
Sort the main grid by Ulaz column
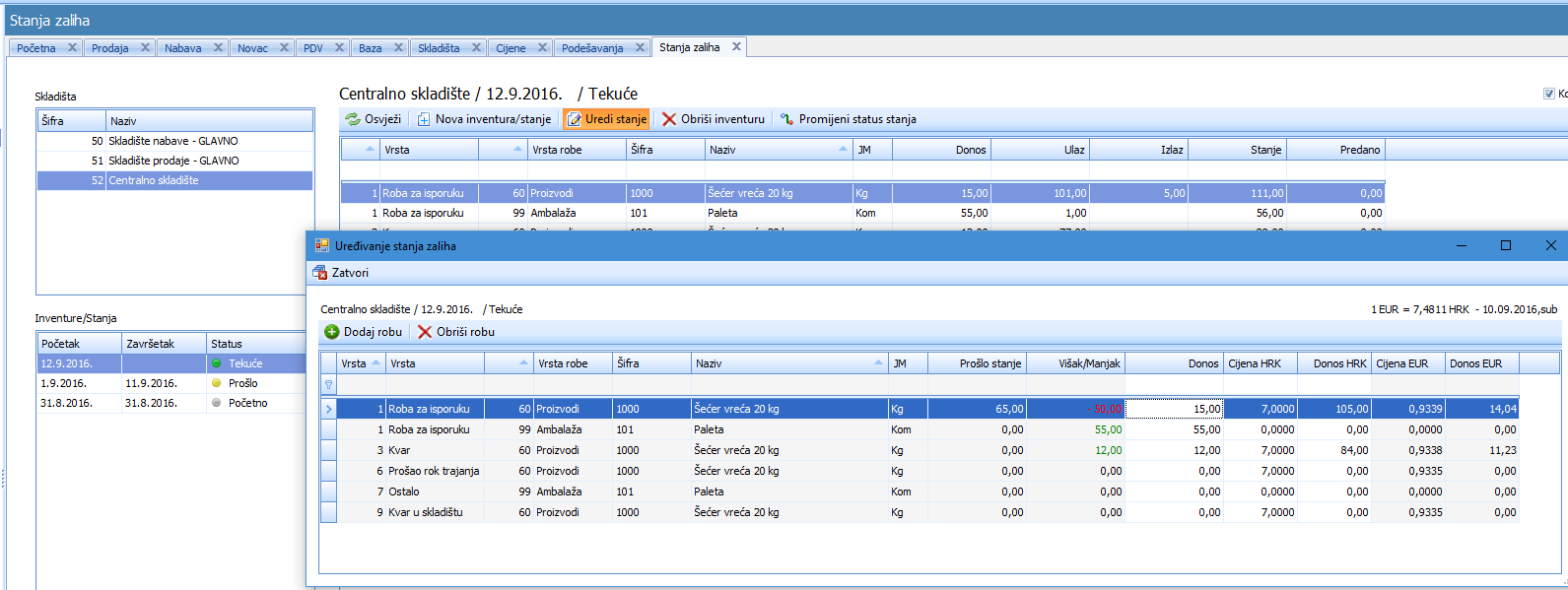tap(1040, 150)
